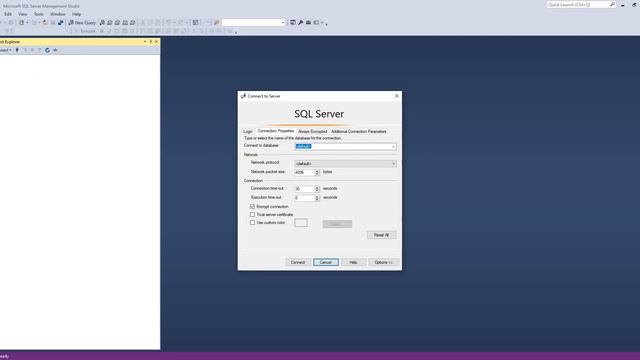
Task: Open an Analysis Services DMX Query
Action: click(117, 22)
